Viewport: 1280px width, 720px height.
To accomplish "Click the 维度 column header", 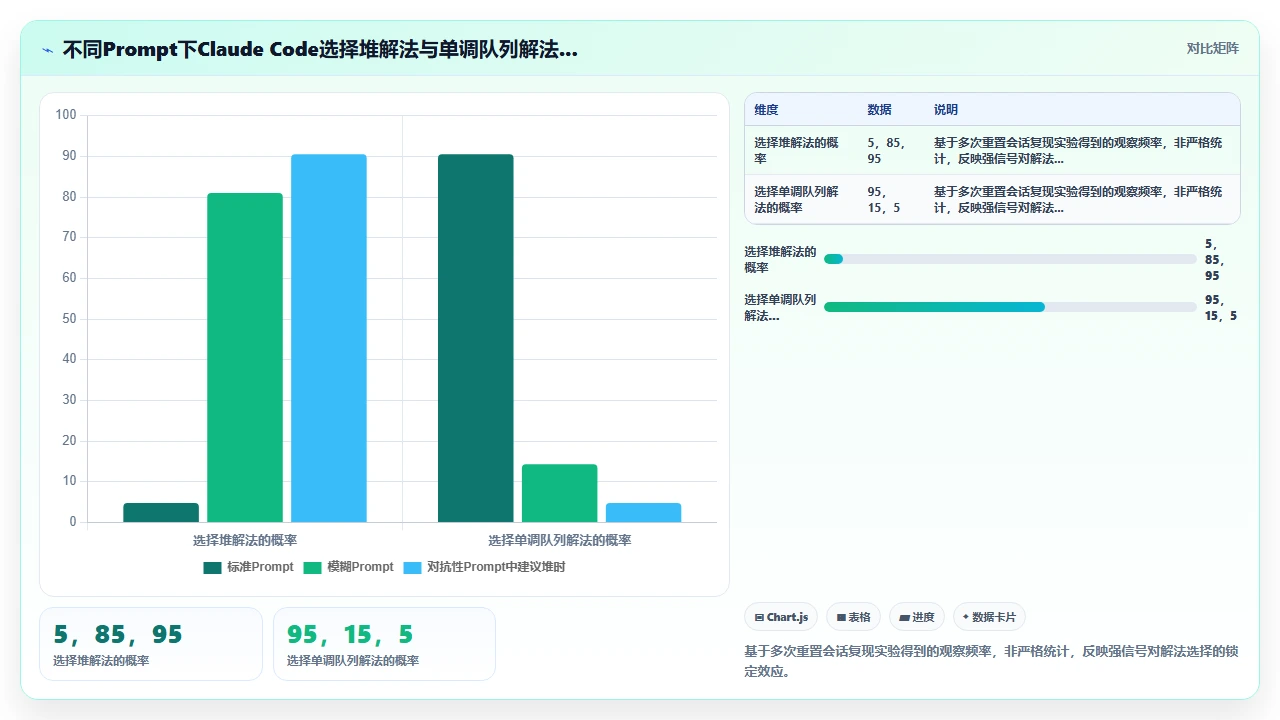I will pyautogui.click(x=766, y=110).
